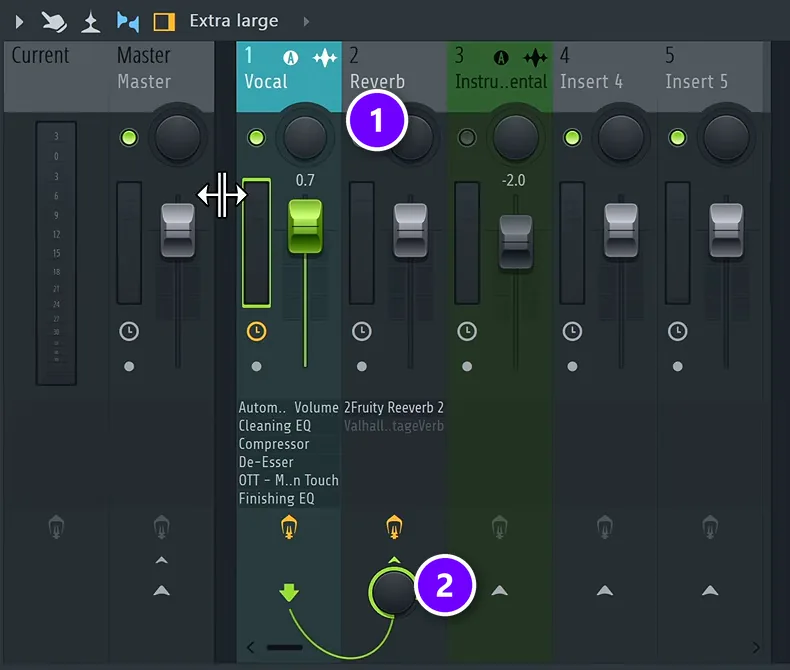The width and height of the screenshot is (790, 670).
Task: Mute the Insert 5 track LED
Action: pos(678,138)
